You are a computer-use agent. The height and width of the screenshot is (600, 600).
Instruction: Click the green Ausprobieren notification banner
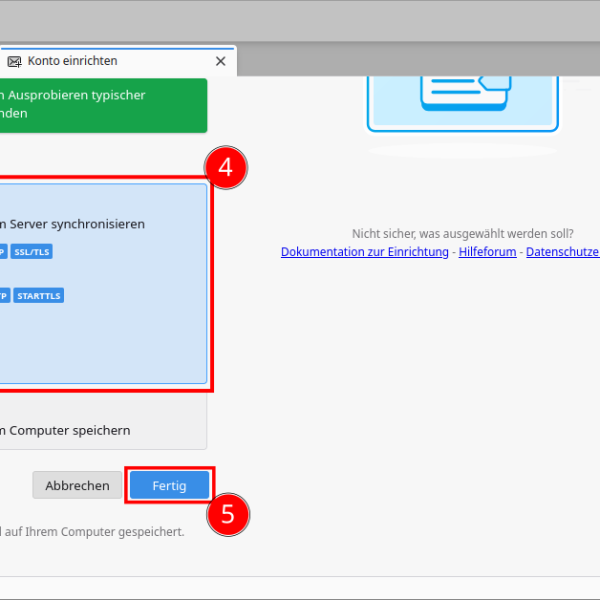[x=100, y=105]
